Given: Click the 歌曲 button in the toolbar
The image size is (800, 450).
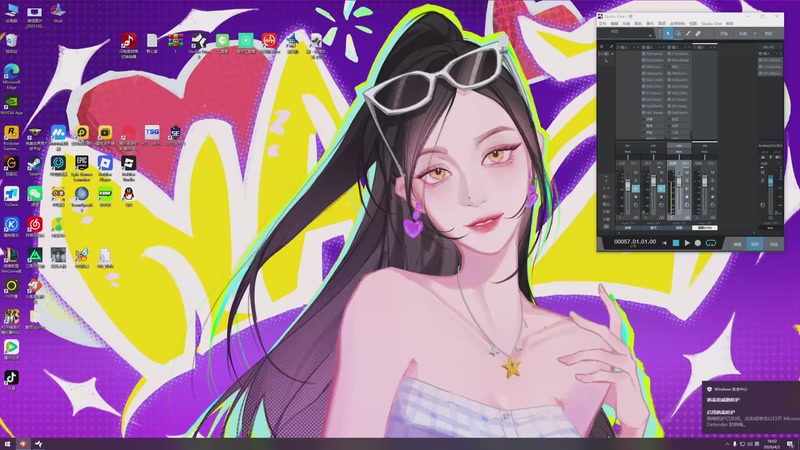Looking at the screenshot, I should pyautogui.click(x=743, y=34).
